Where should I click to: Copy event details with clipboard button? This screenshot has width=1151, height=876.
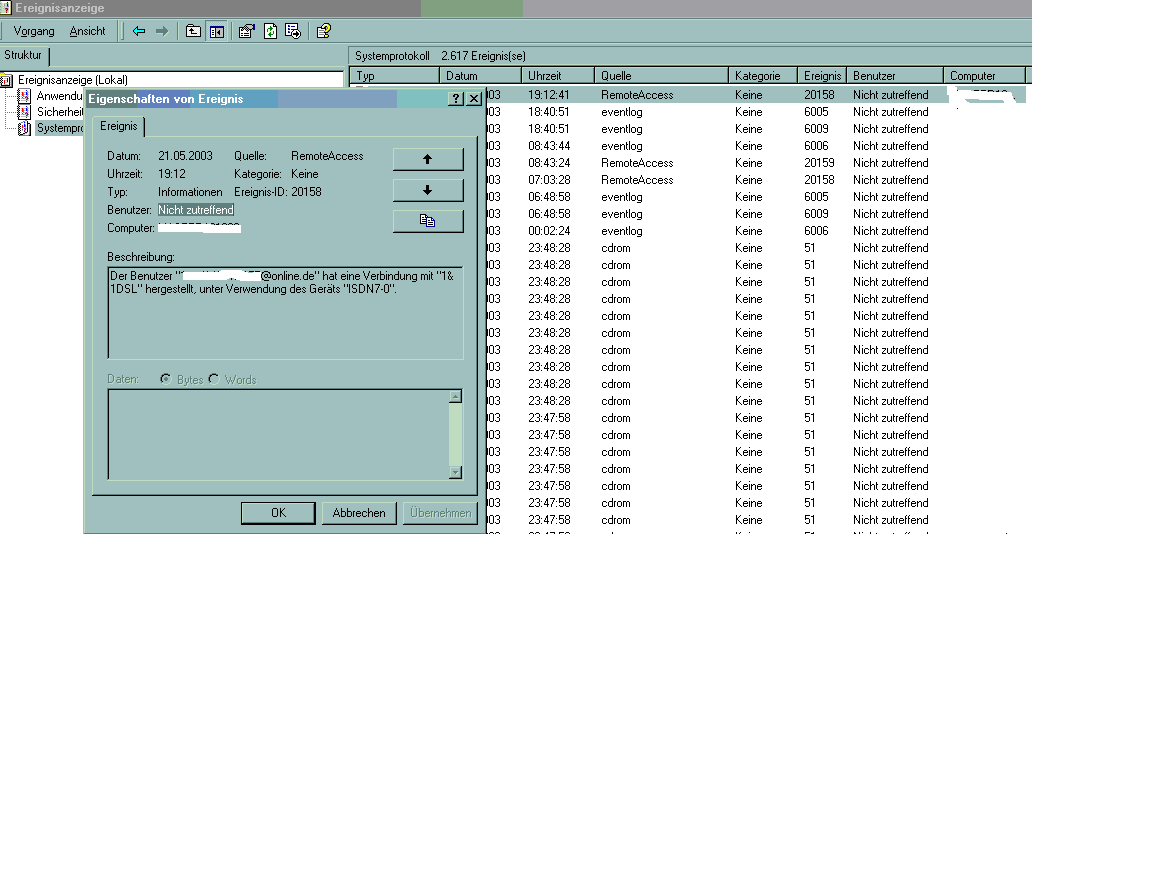pos(428,221)
